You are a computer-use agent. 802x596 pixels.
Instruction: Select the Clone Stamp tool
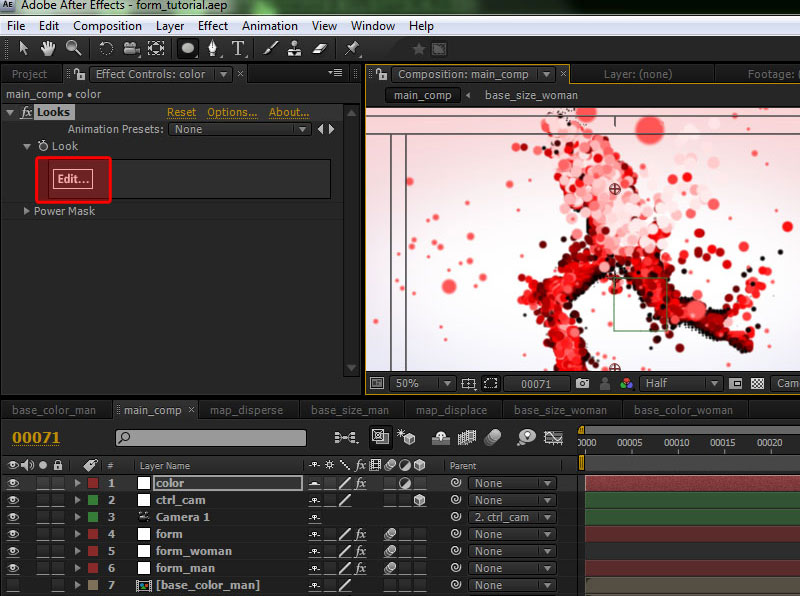pyautogui.click(x=295, y=49)
